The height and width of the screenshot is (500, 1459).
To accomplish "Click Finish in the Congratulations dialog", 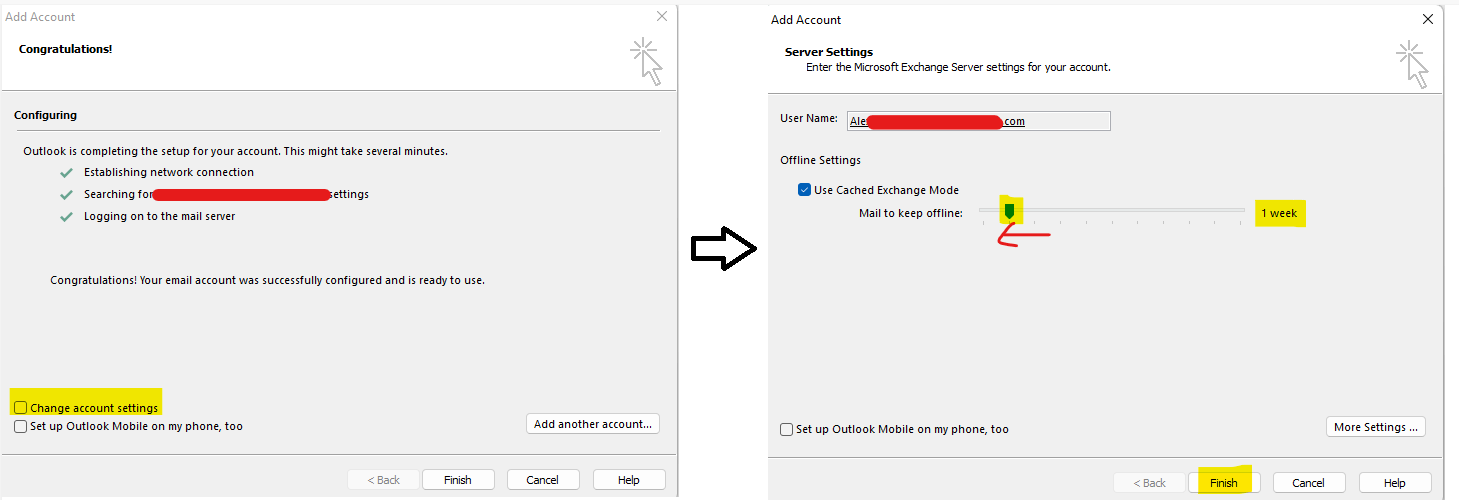I will [x=458, y=480].
